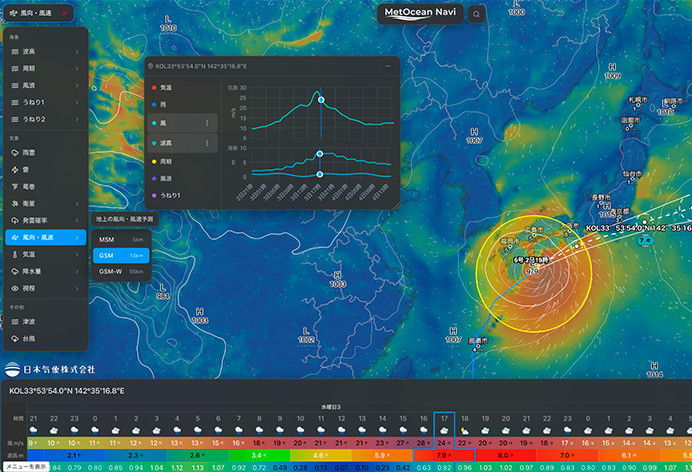This screenshot has width=692, height=472.
Task: Select the MSM 5km model
Action: click(x=121, y=240)
